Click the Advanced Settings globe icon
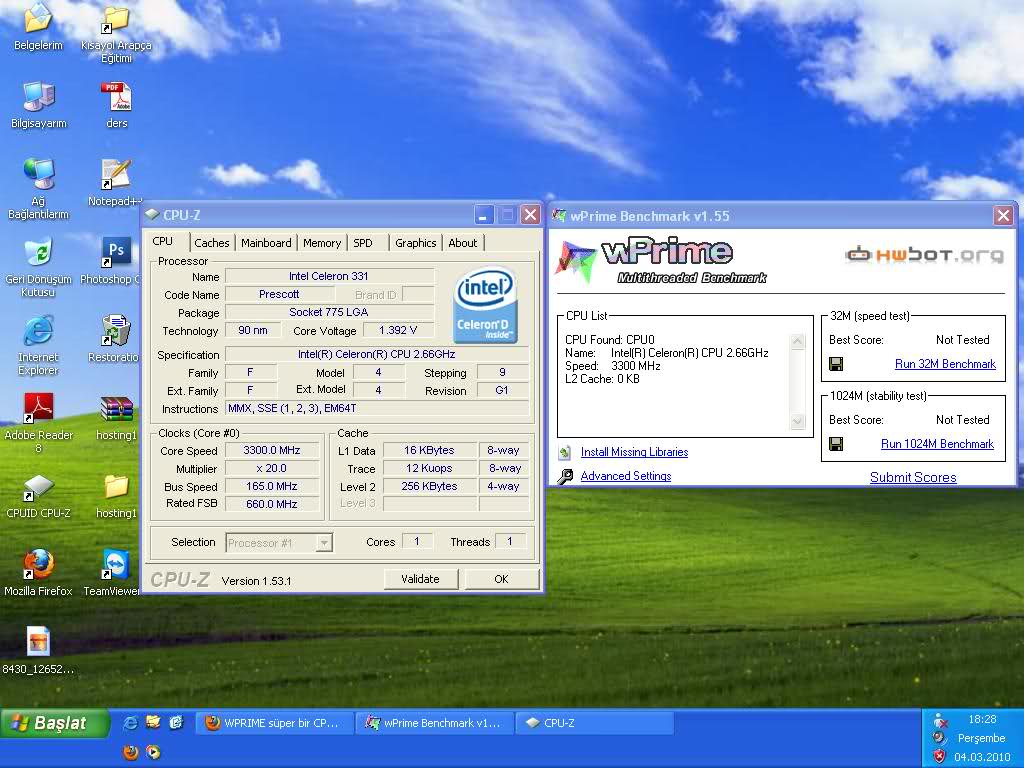Image resolution: width=1024 pixels, height=768 pixels. tap(567, 476)
